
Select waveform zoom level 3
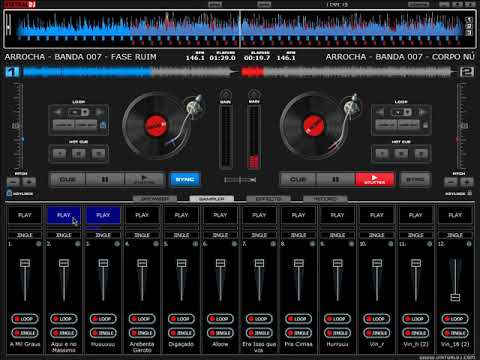(469, 33)
